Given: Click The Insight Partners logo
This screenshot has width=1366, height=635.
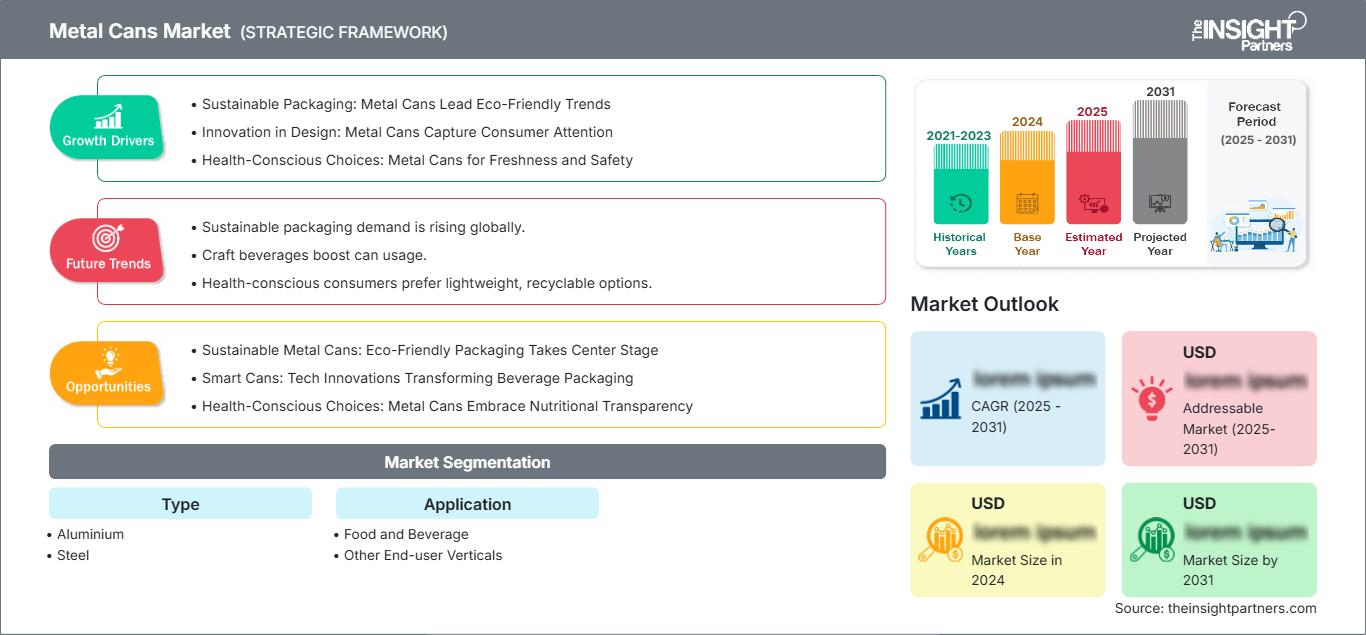Looking at the screenshot, I should pyautogui.click(x=1248, y=30).
